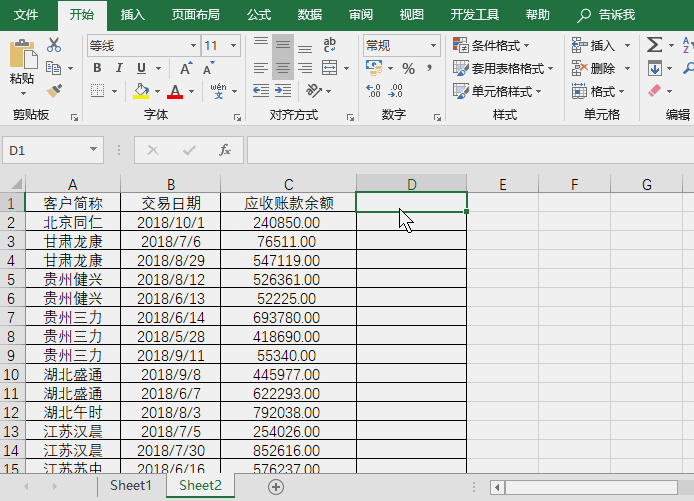Add a new sheet with plus icon
694x501 pixels.
276,486
